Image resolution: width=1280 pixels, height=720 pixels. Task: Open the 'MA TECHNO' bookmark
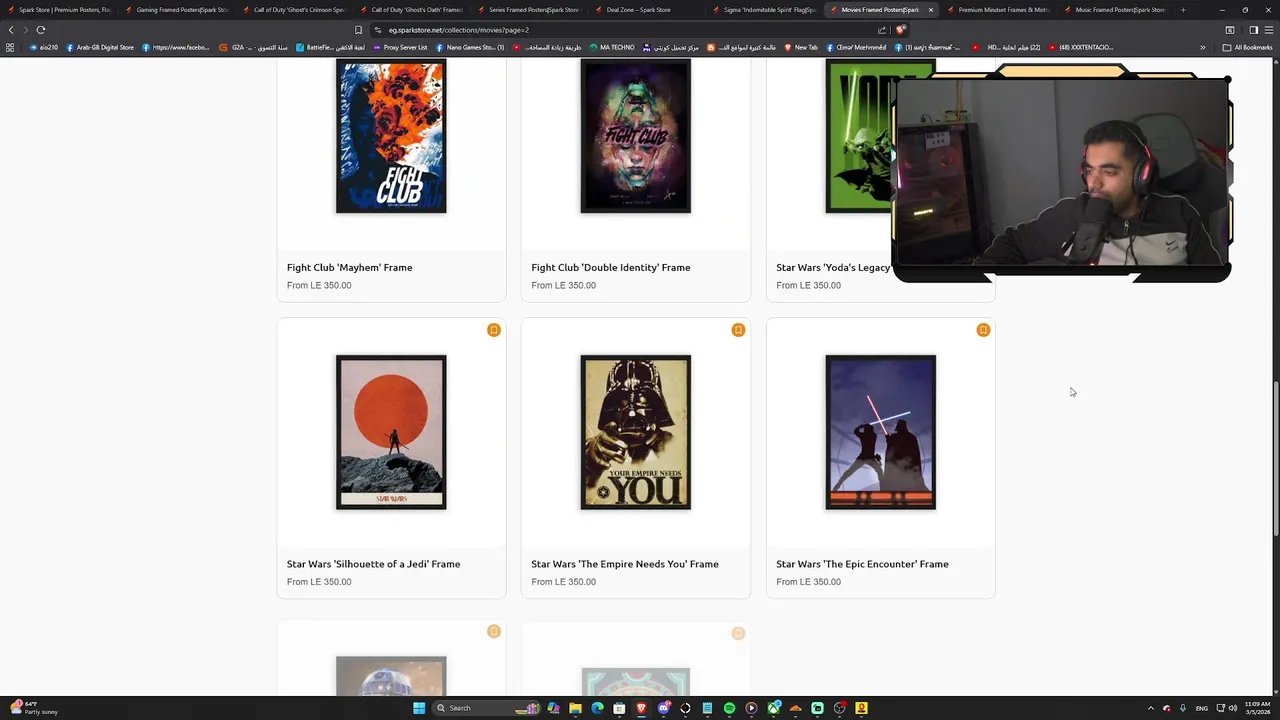click(x=612, y=47)
